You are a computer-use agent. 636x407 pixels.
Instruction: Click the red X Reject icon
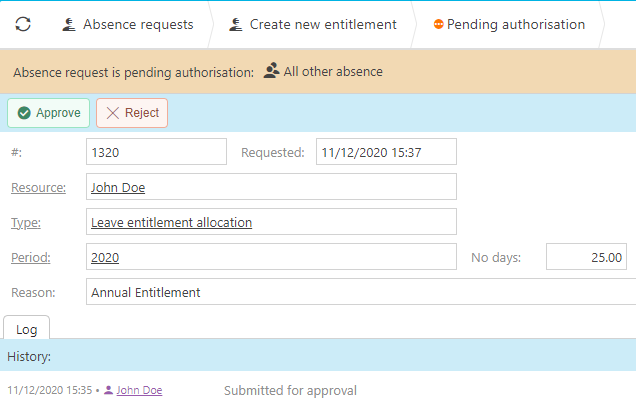(112, 113)
